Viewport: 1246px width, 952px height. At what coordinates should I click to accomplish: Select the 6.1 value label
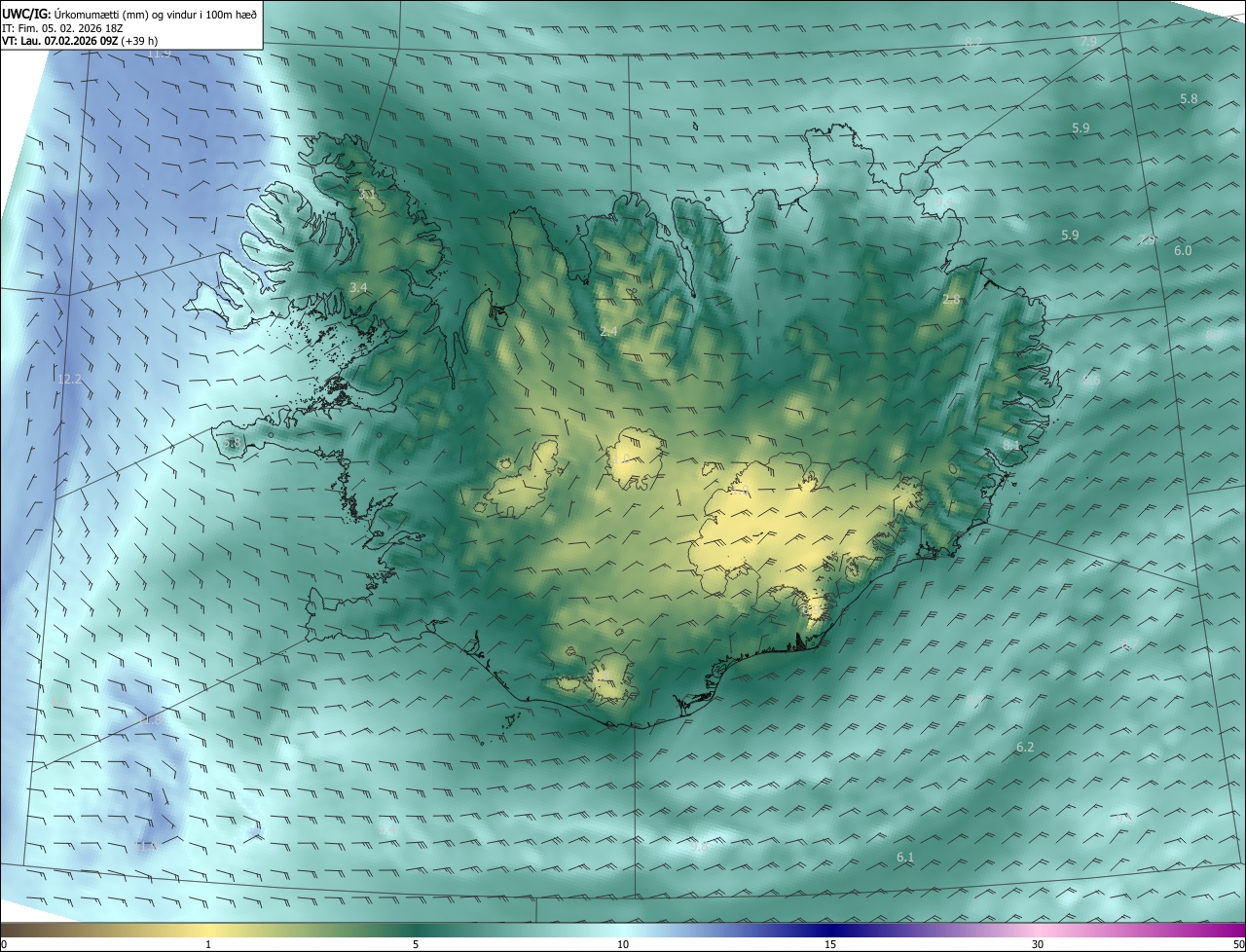click(x=904, y=857)
